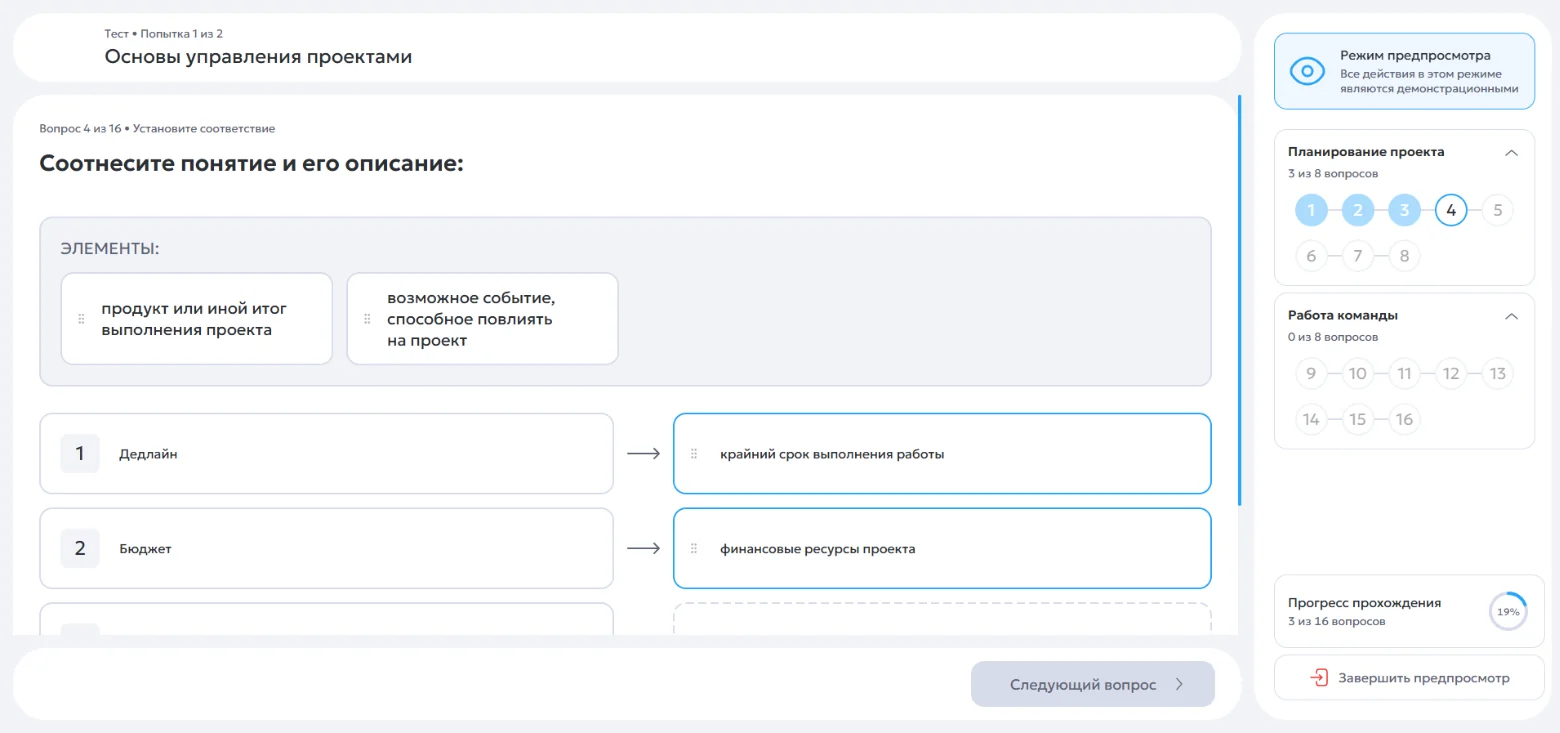Click 'Завершить предпросмотр' button
1560x733 pixels.
tap(1409, 678)
